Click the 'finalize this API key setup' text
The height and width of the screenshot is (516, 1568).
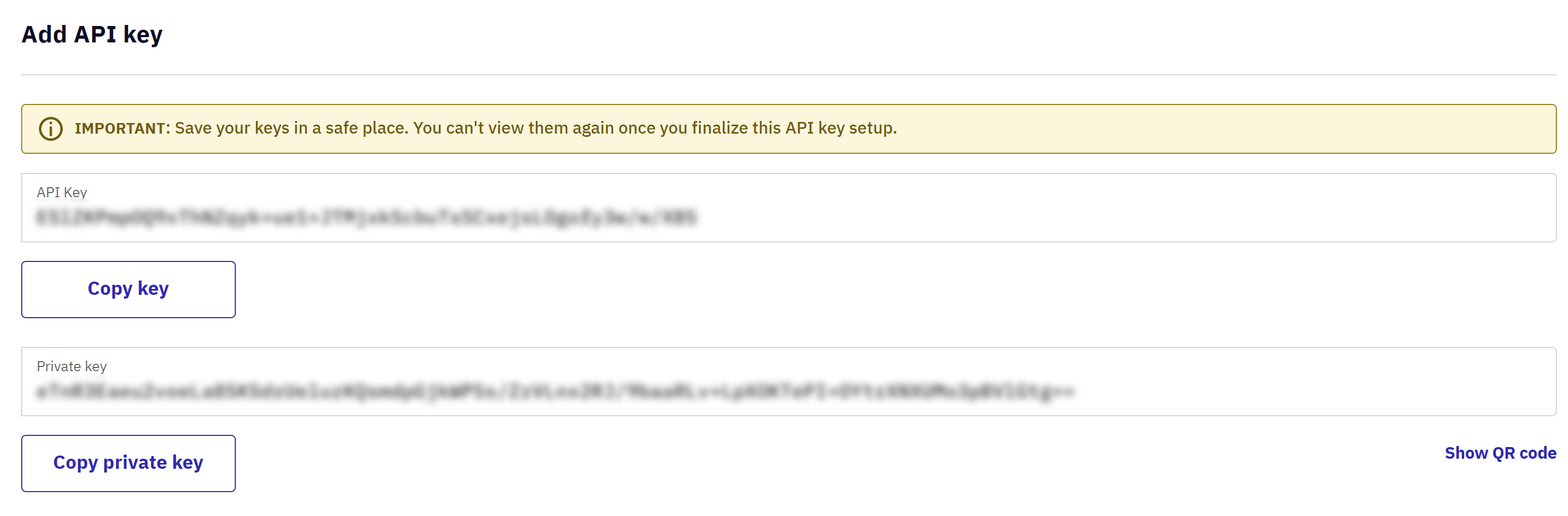[794, 128]
